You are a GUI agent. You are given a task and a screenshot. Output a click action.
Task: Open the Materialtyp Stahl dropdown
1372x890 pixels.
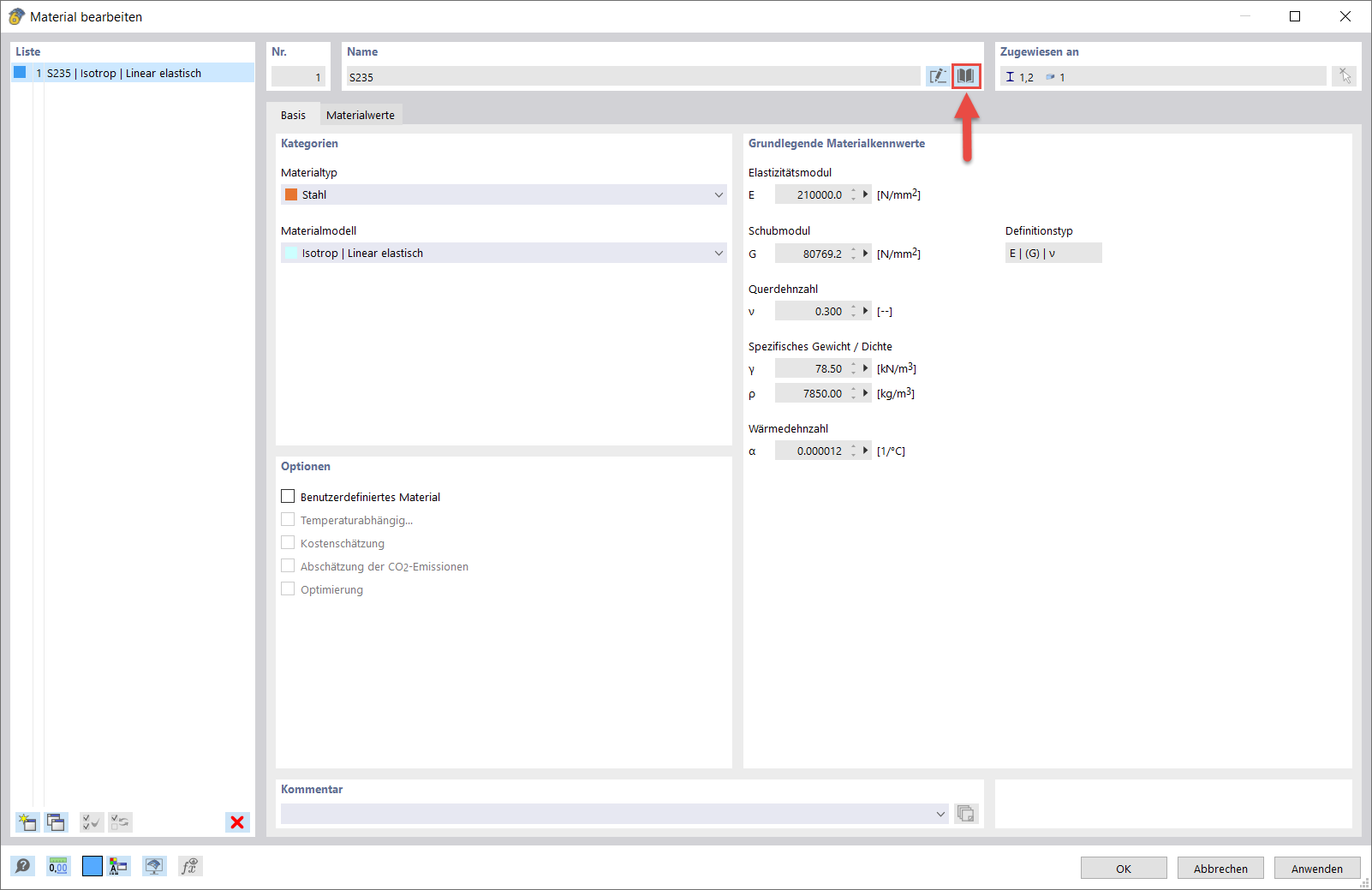[x=504, y=194]
